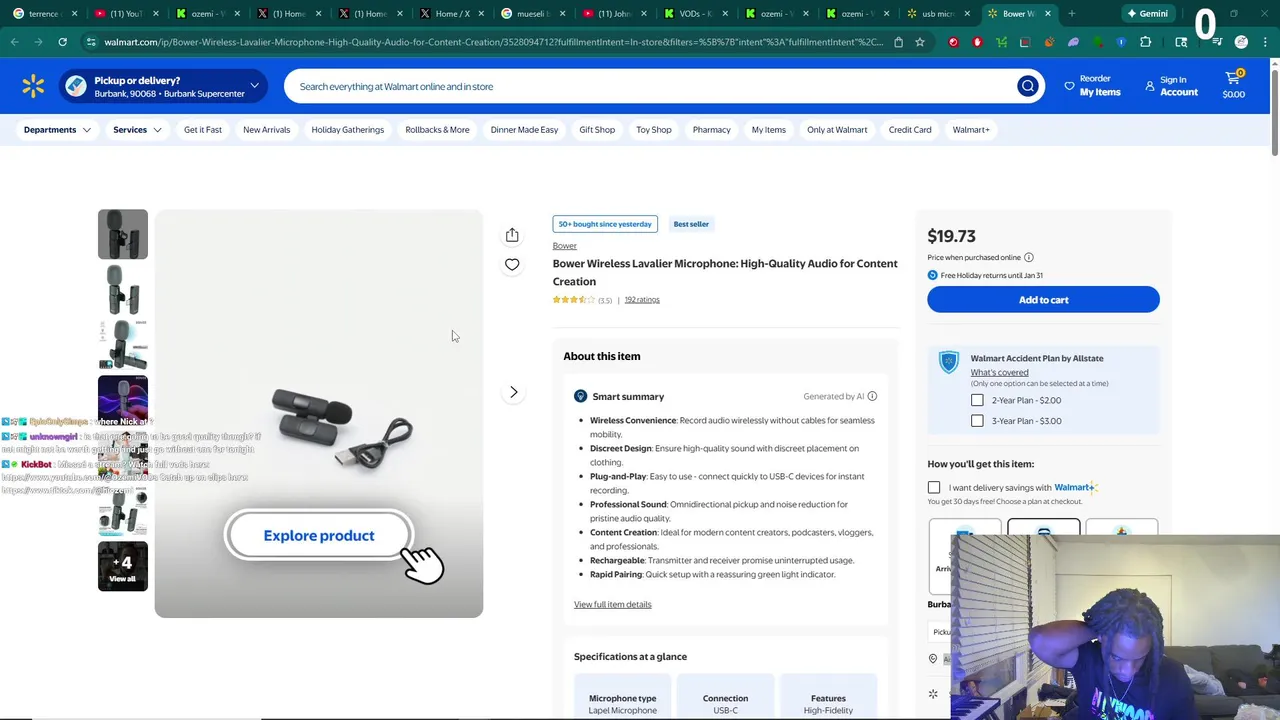Image resolution: width=1280 pixels, height=720 pixels.
Task: Click the site info icon left of URL
Action: point(91,42)
